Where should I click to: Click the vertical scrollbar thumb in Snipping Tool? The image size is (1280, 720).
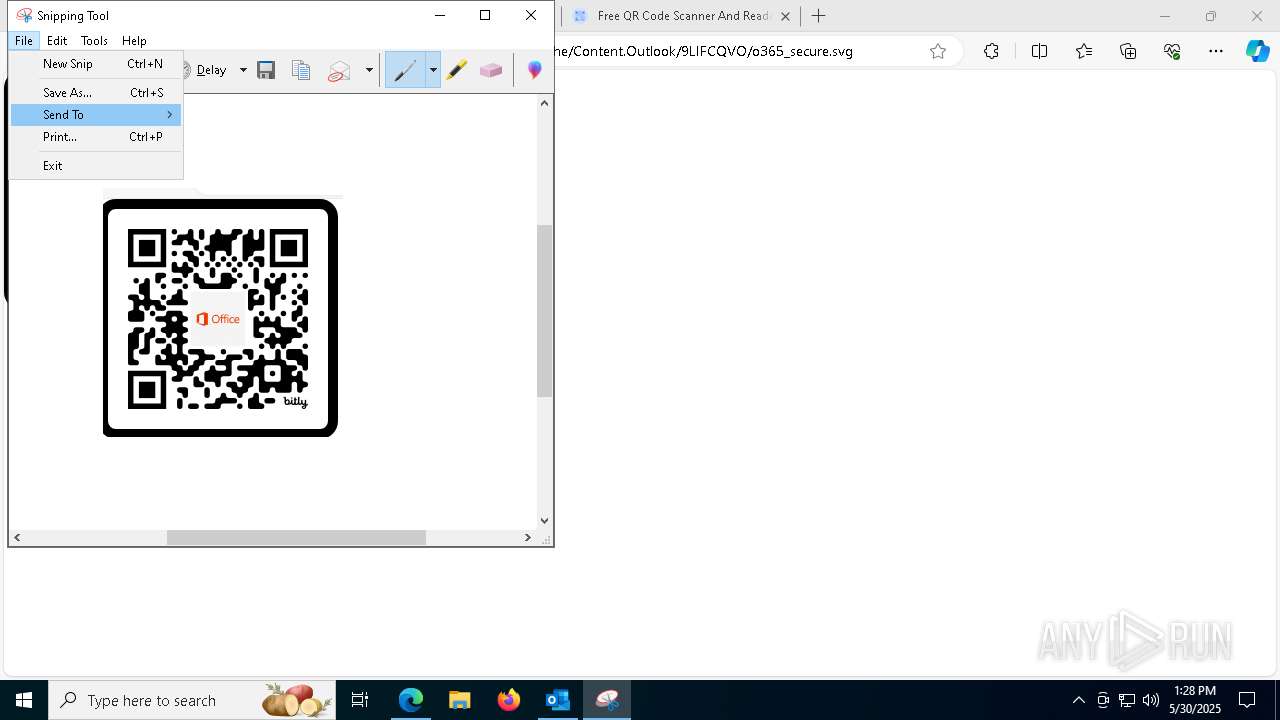545,311
